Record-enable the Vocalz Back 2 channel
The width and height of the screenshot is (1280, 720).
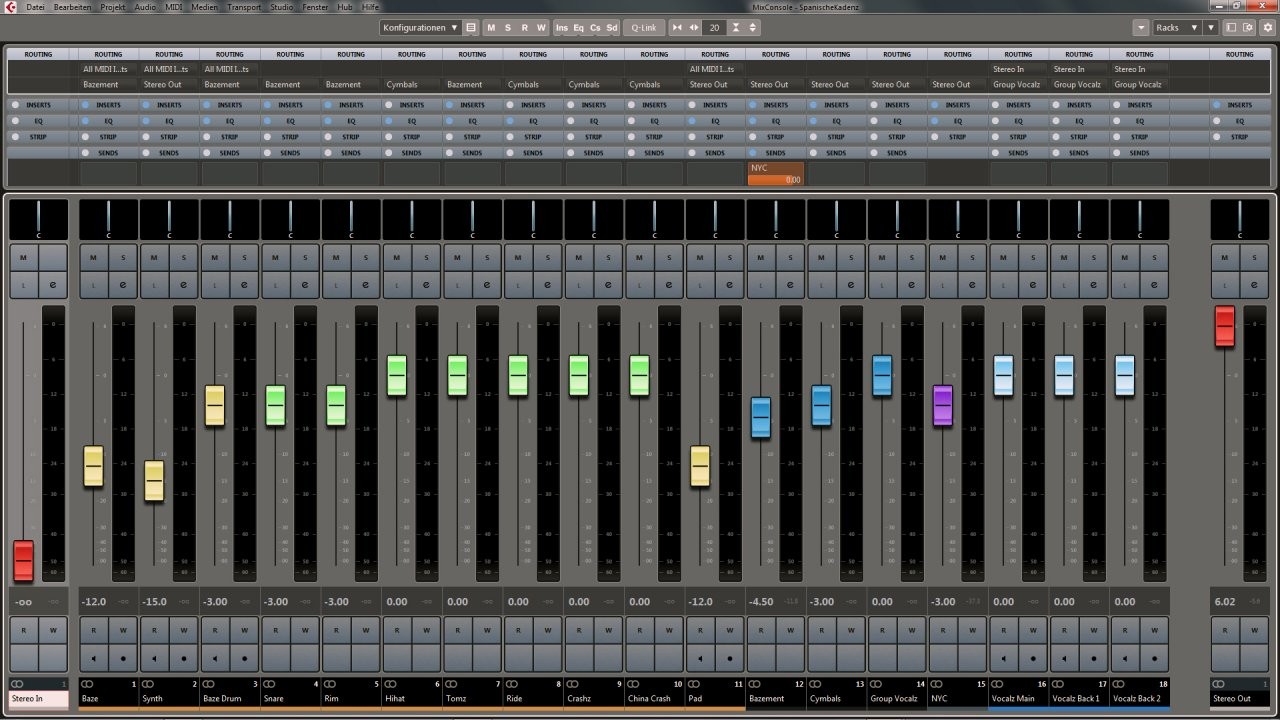point(1154,660)
